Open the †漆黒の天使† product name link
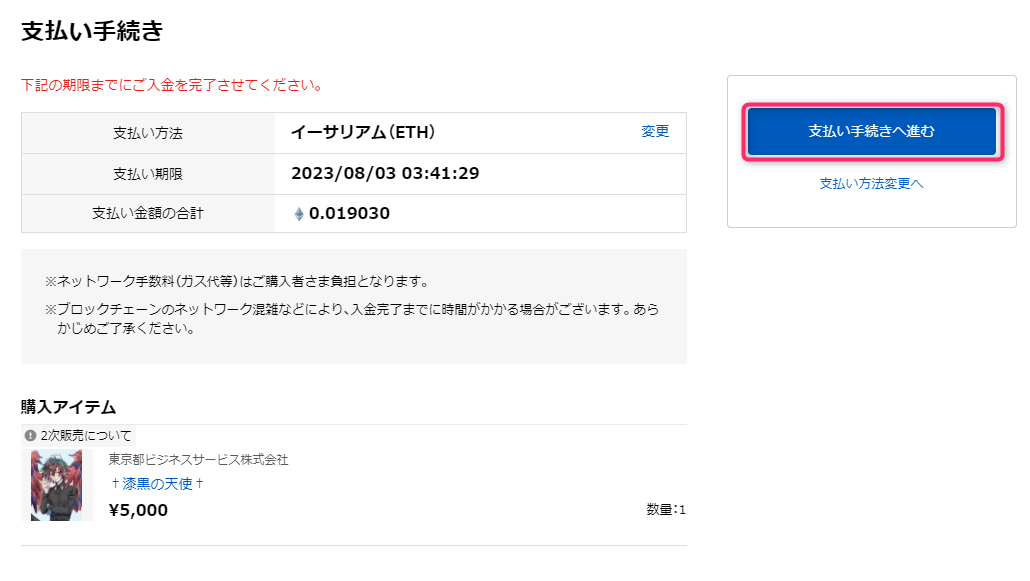The width and height of the screenshot is (1030, 581). (158, 484)
